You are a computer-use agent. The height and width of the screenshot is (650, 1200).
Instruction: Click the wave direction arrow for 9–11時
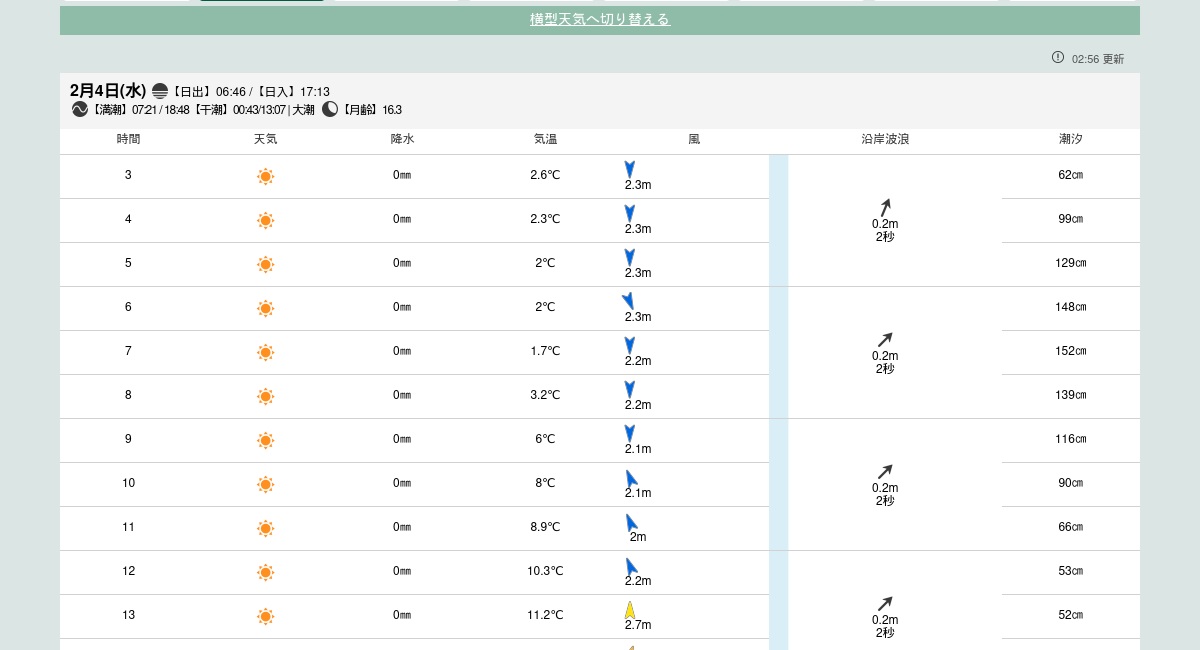pyautogui.click(x=885, y=472)
